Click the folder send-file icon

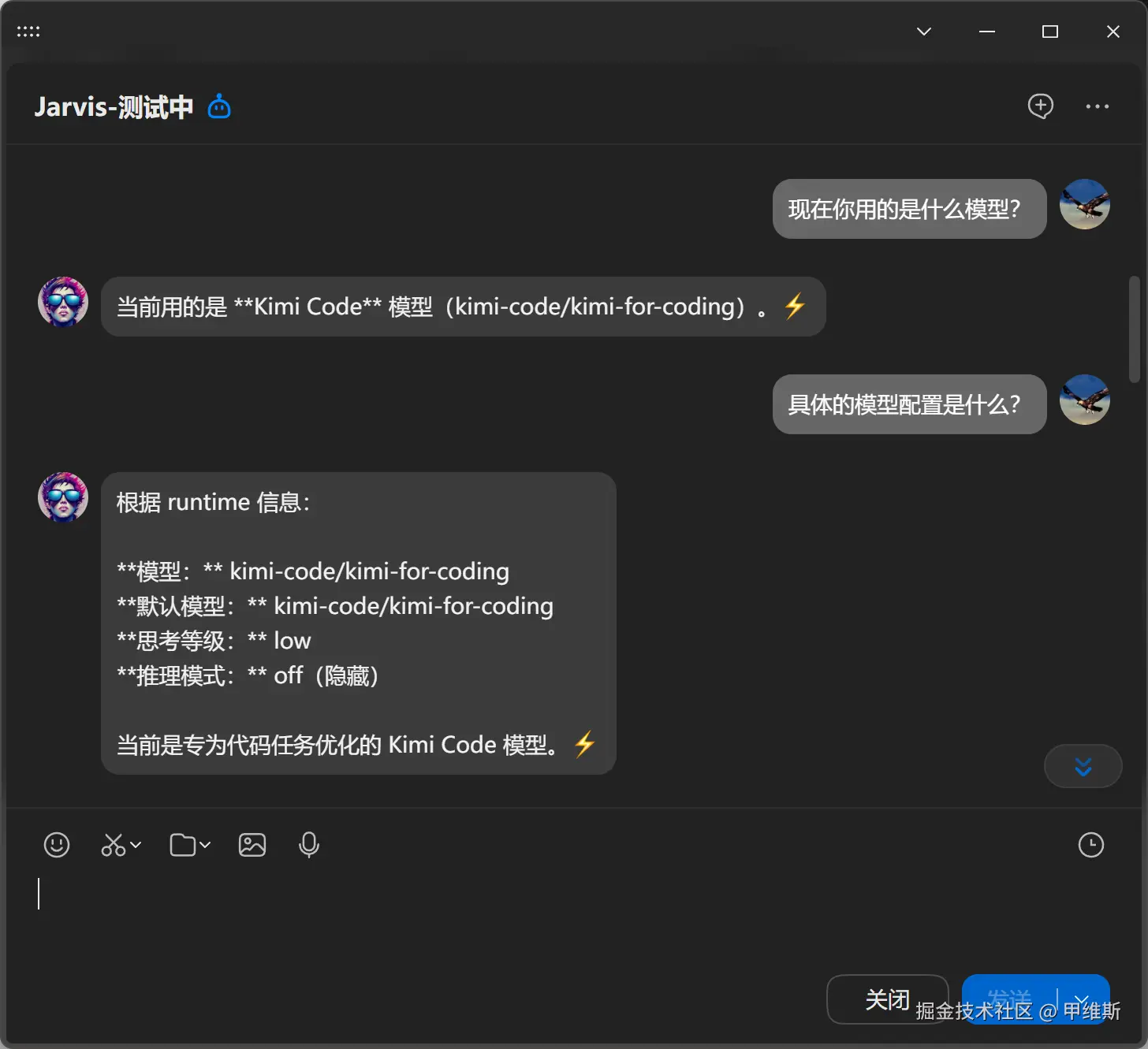pos(182,845)
